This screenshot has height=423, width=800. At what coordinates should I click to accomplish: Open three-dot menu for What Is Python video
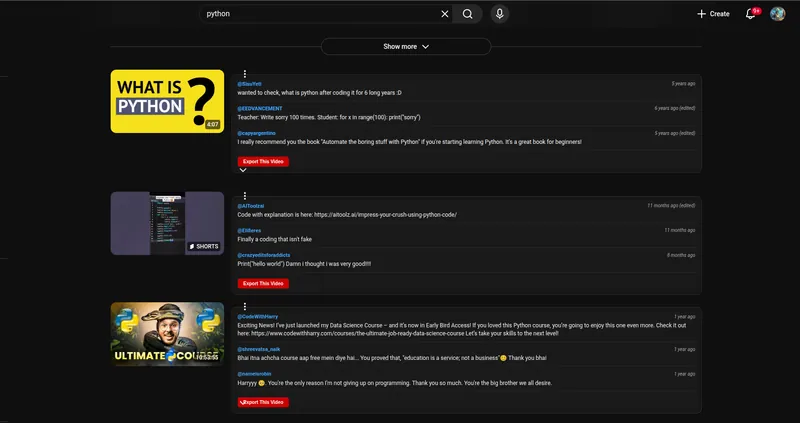tap(245, 74)
